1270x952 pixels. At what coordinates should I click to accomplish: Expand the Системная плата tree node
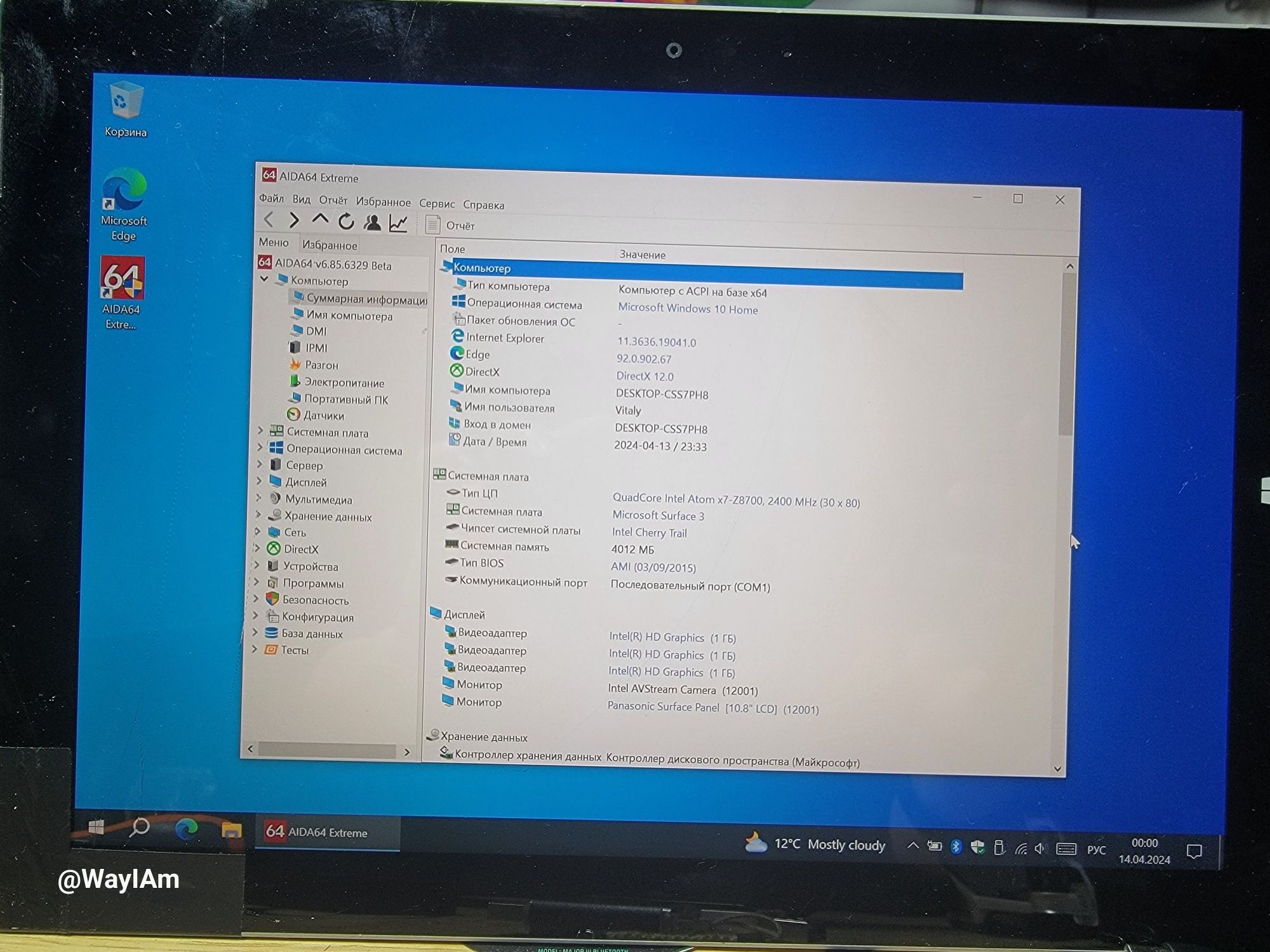[260, 430]
